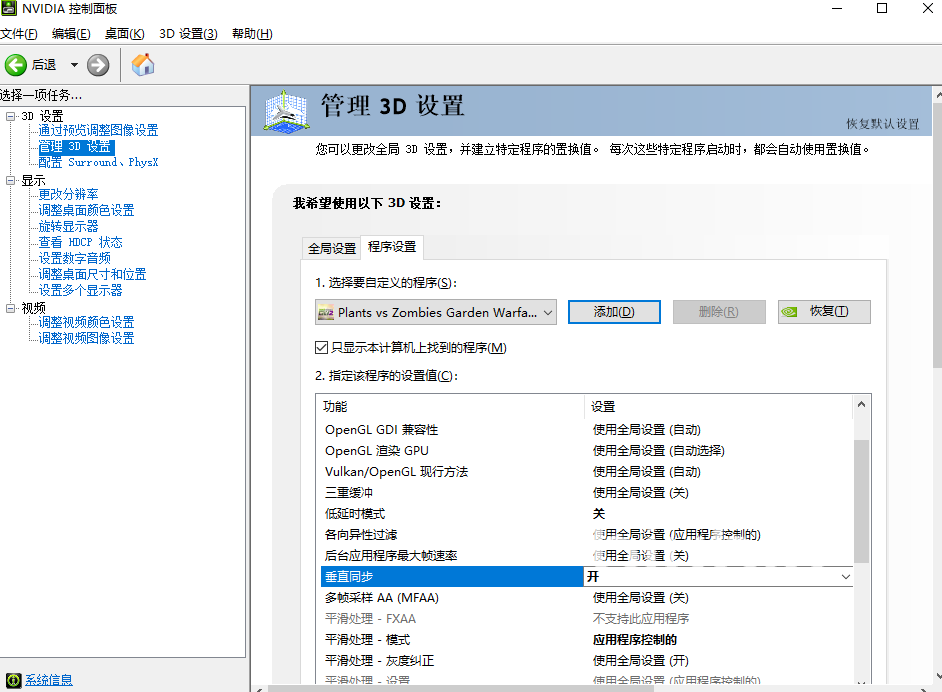Click the 3D settings header image icon

tap(286, 110)
